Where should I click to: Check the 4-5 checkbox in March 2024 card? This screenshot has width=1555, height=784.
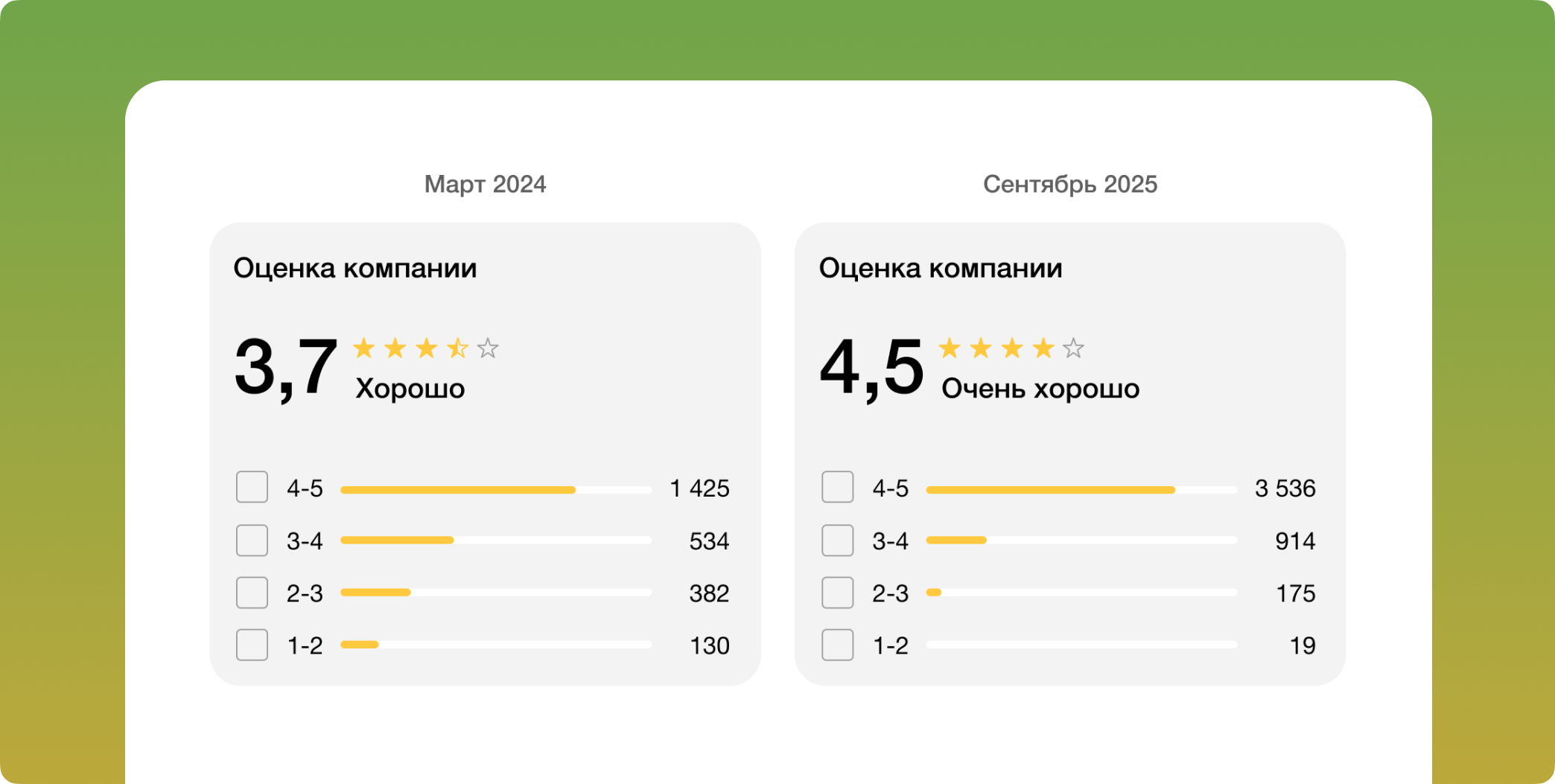(x=252, y=487)
